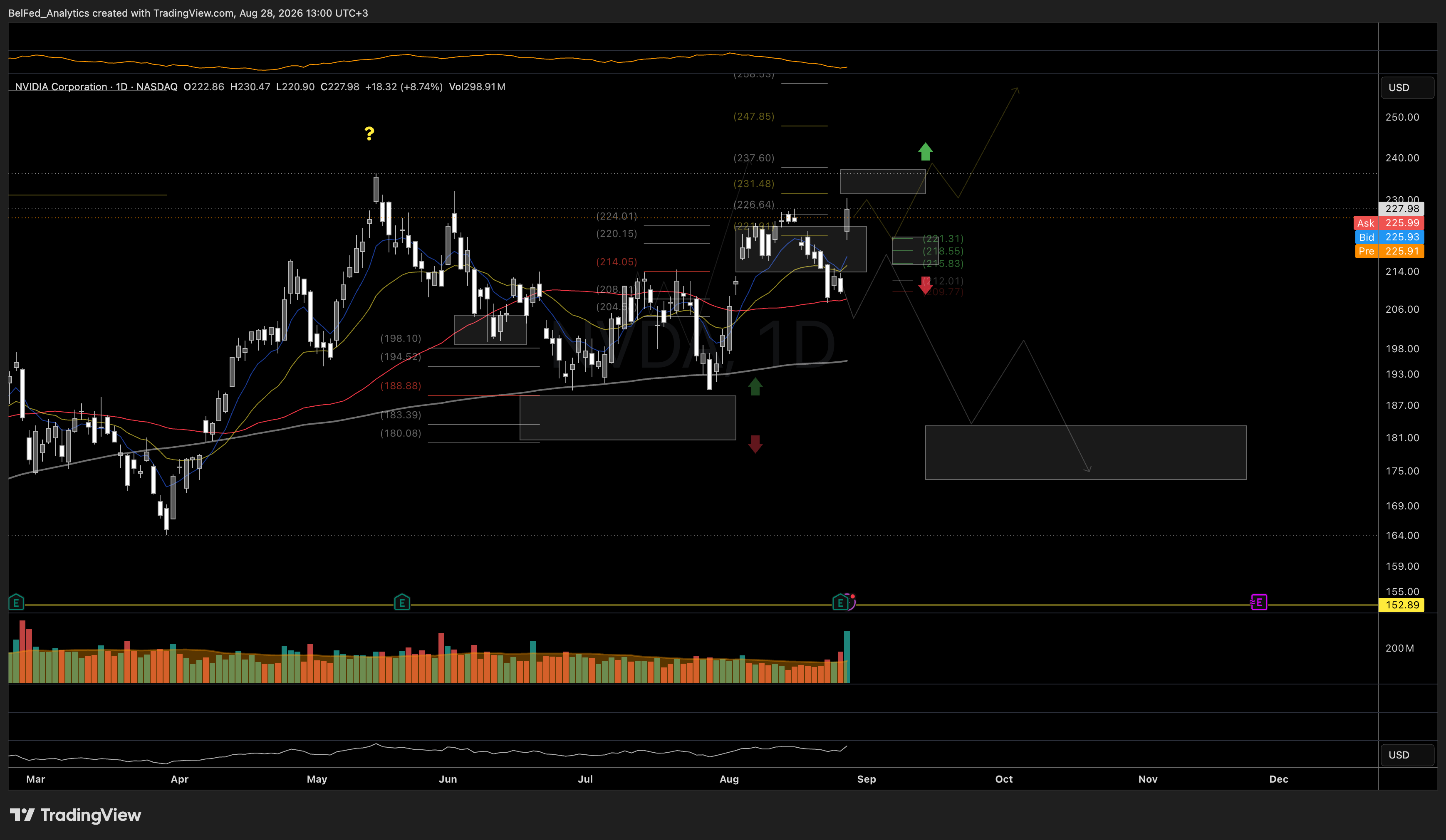Click the yellow question mark above the May peak

(369, 133)
